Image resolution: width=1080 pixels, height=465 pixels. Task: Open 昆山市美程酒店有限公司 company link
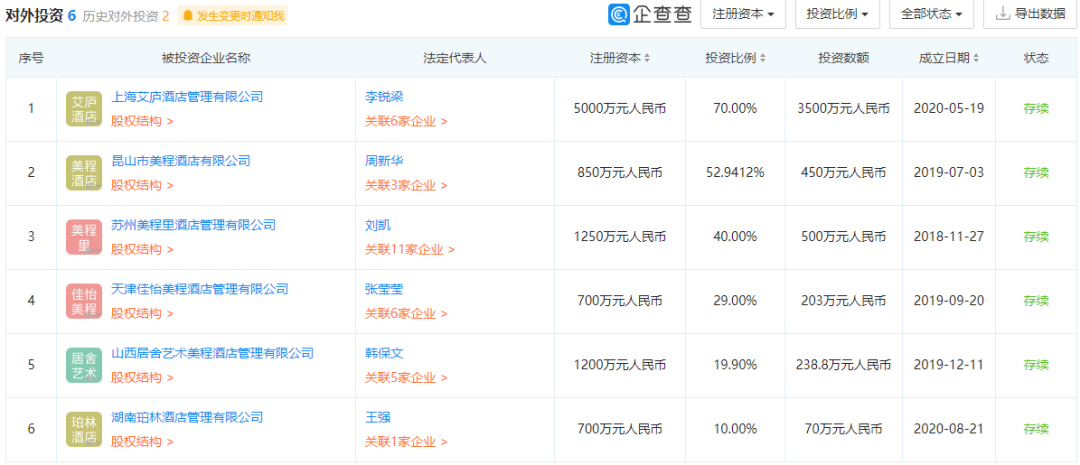180,161
